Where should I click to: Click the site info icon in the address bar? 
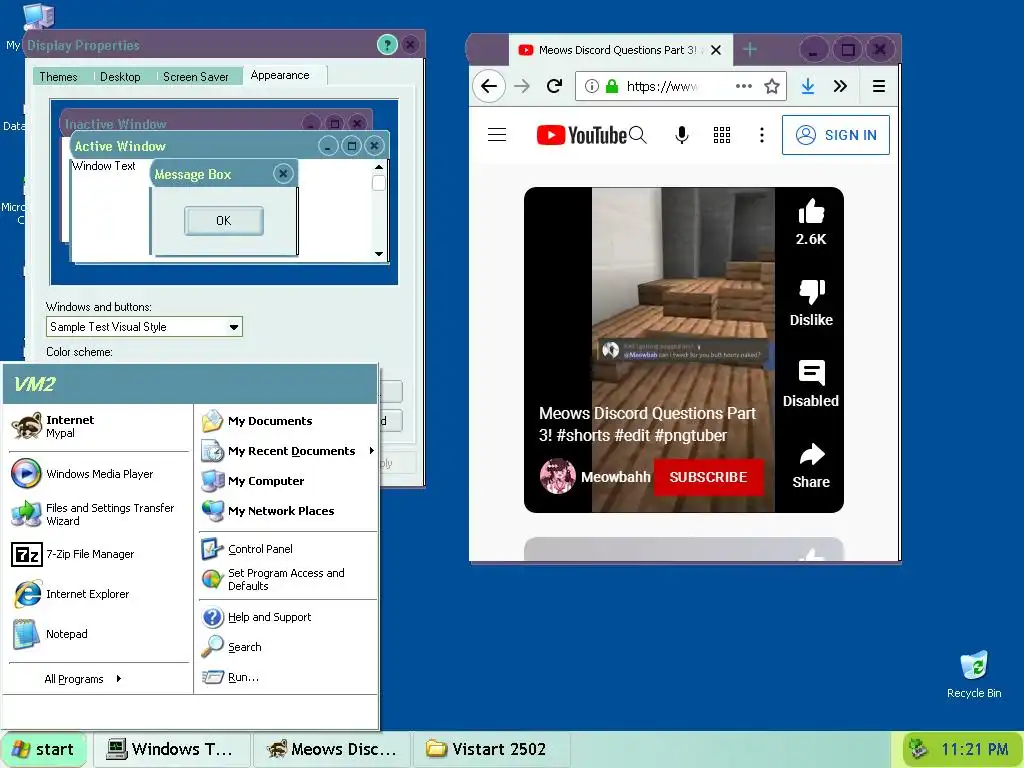pos(592,86)
